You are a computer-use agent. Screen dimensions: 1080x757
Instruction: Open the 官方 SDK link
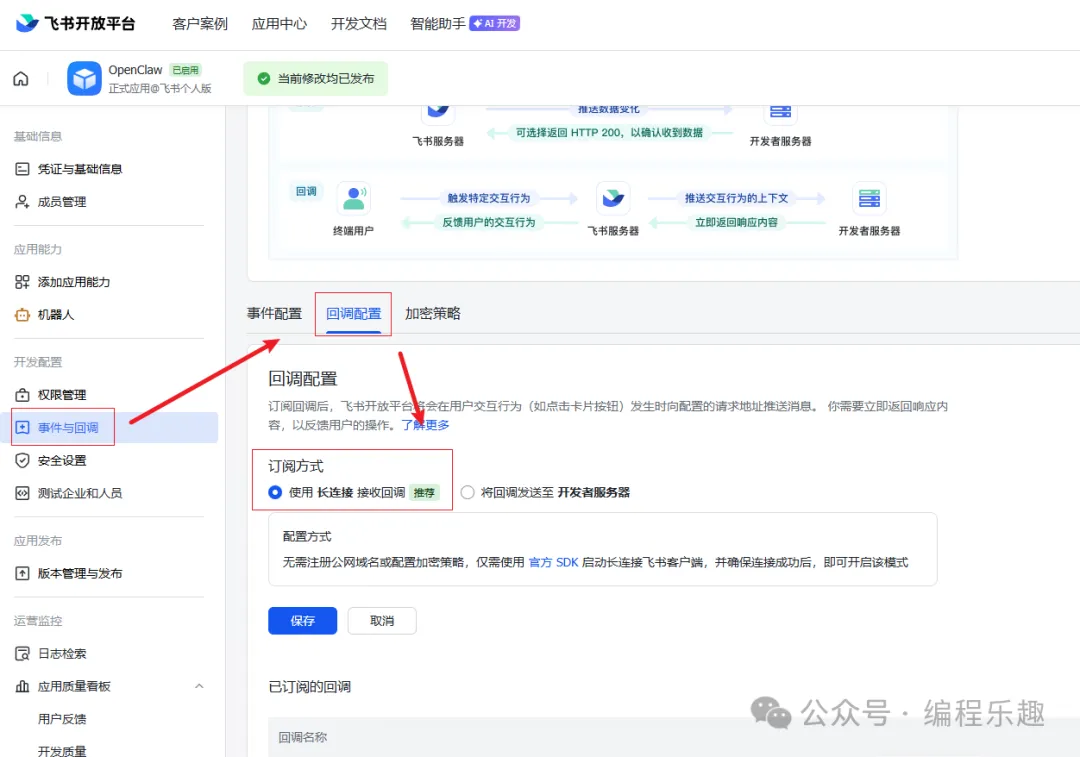point(554,562)
